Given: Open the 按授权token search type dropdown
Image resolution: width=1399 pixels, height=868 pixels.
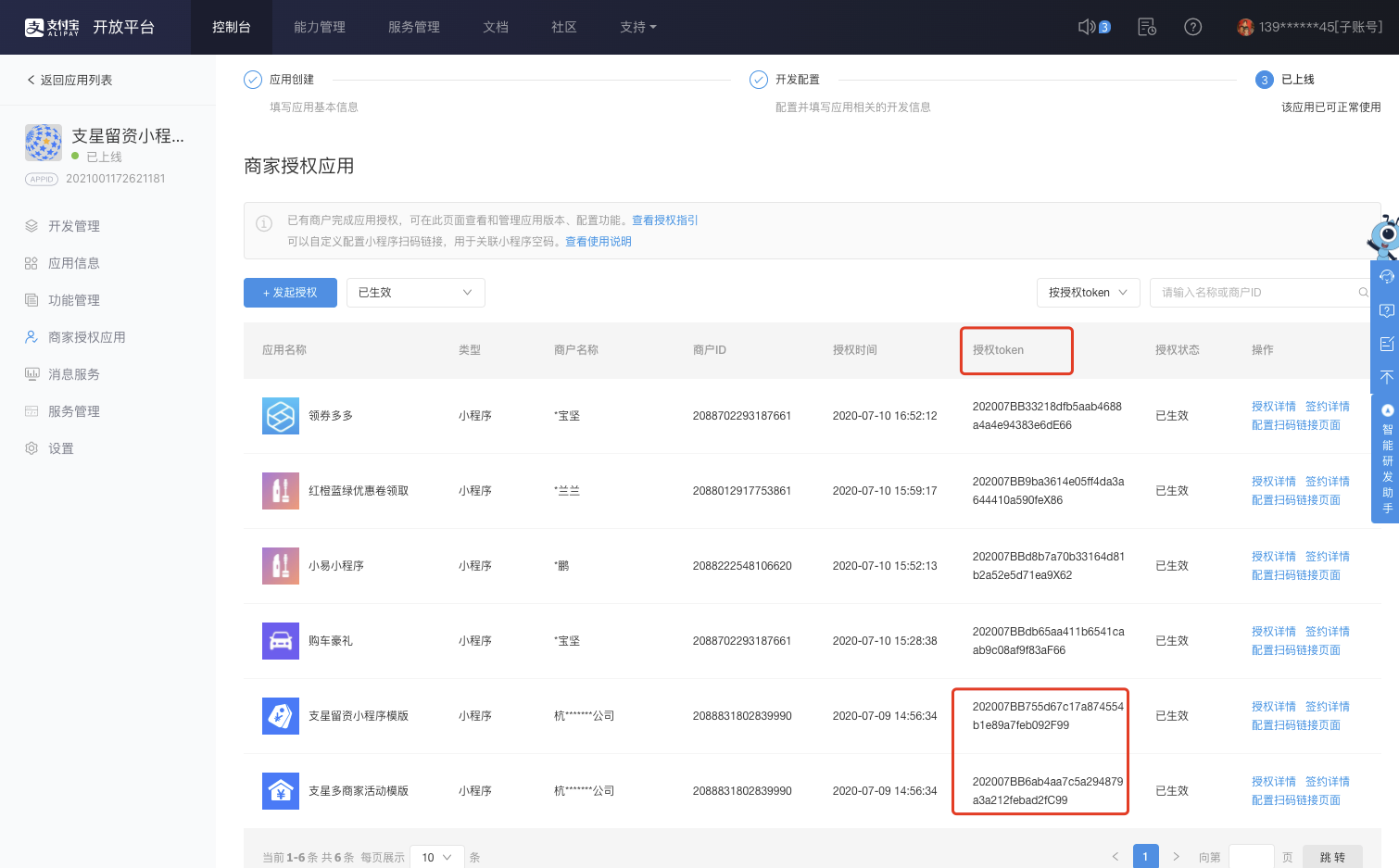Looking at the screenshot, I should [x=1089, y=293].
